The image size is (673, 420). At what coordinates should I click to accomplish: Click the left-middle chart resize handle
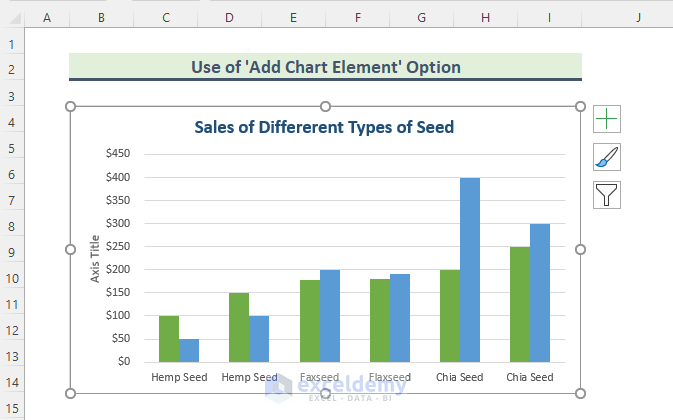[70, 249]
